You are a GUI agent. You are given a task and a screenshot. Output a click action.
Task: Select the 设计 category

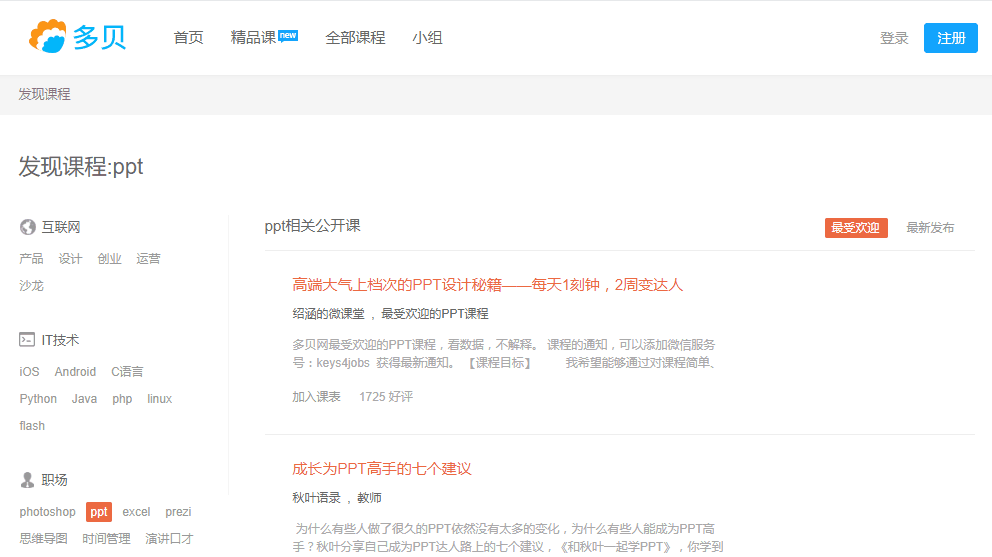pyautogui.click(x=70, y=258)
